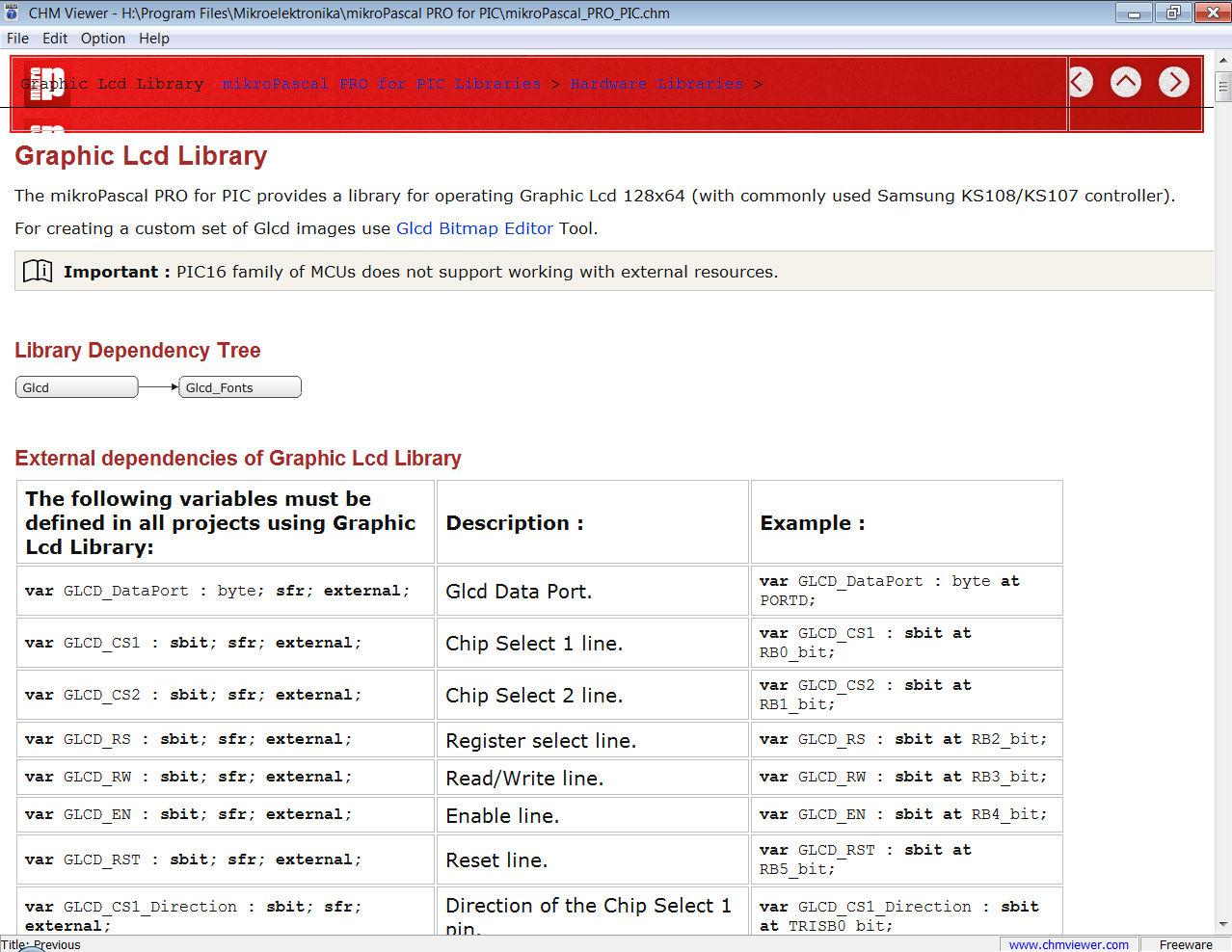This screenshot has width=1232, height=952.
Task: Click the Glcd dependency tree box
Action: 77,387
